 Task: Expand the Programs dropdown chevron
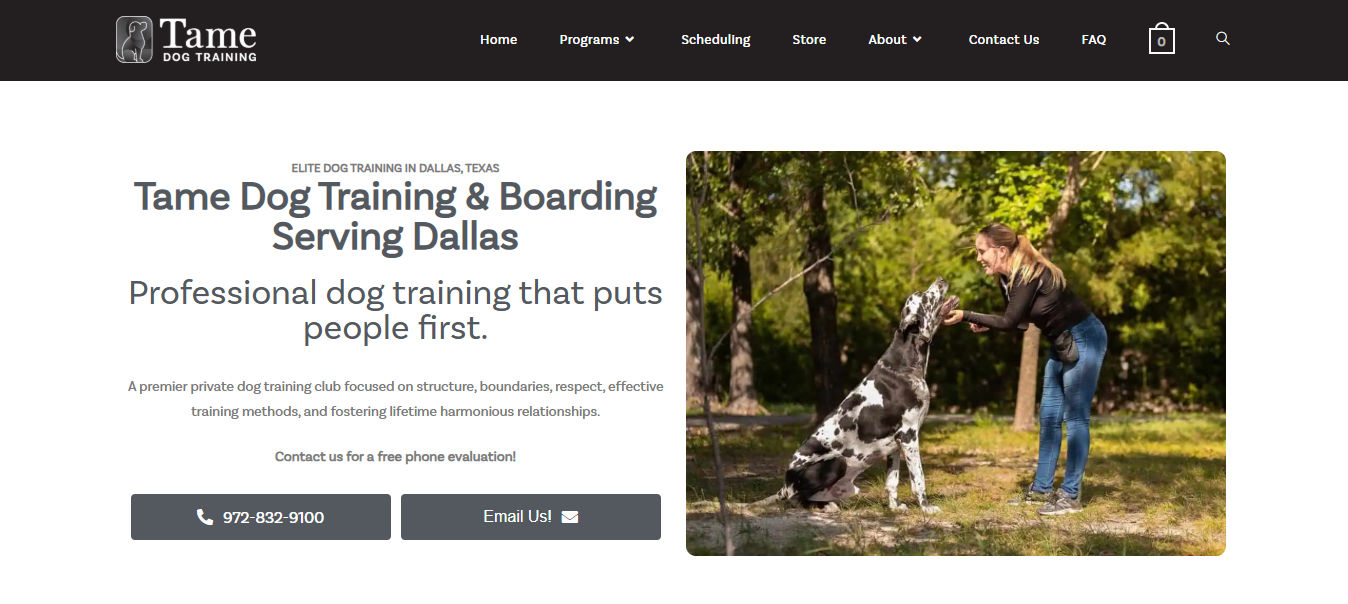[x=630, y=40]
